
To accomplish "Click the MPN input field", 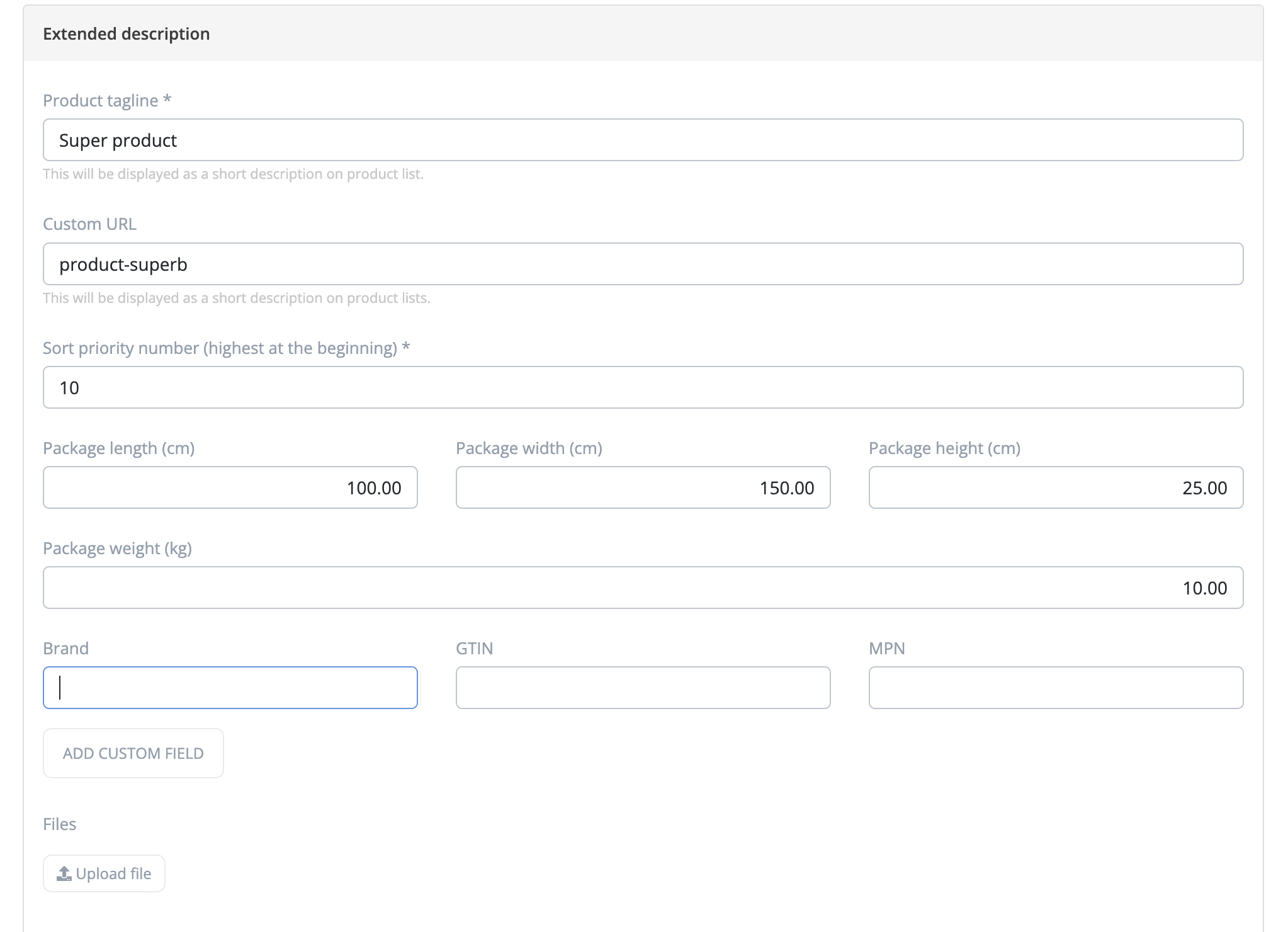I will 1056,688.
